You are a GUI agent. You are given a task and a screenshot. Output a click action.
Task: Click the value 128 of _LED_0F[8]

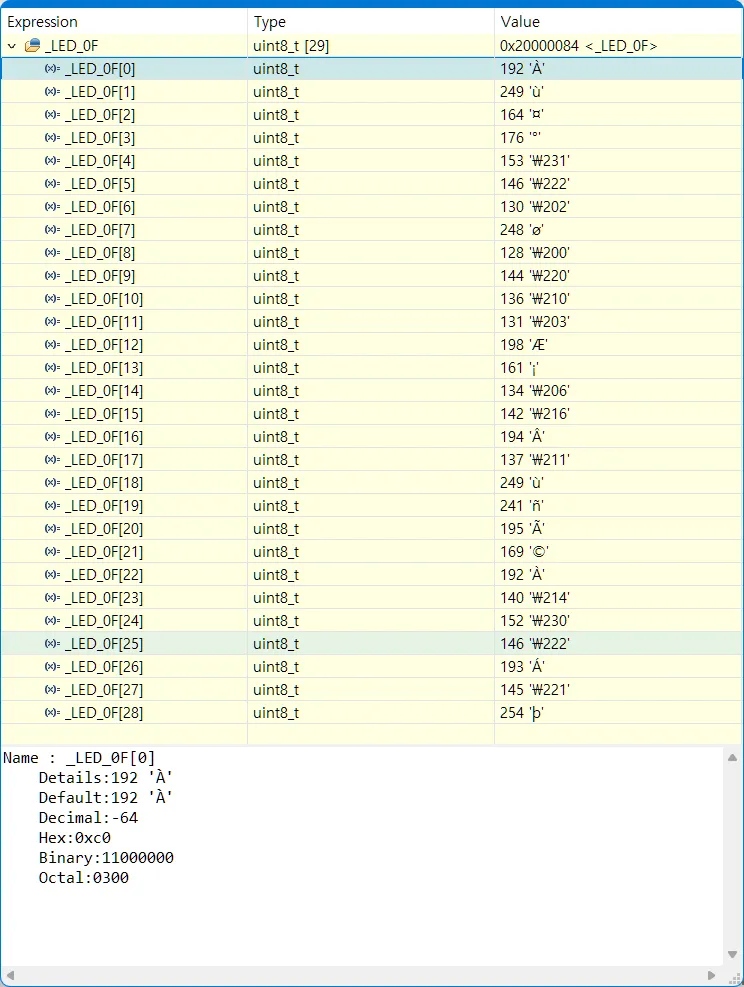click(x=534, y=252)
